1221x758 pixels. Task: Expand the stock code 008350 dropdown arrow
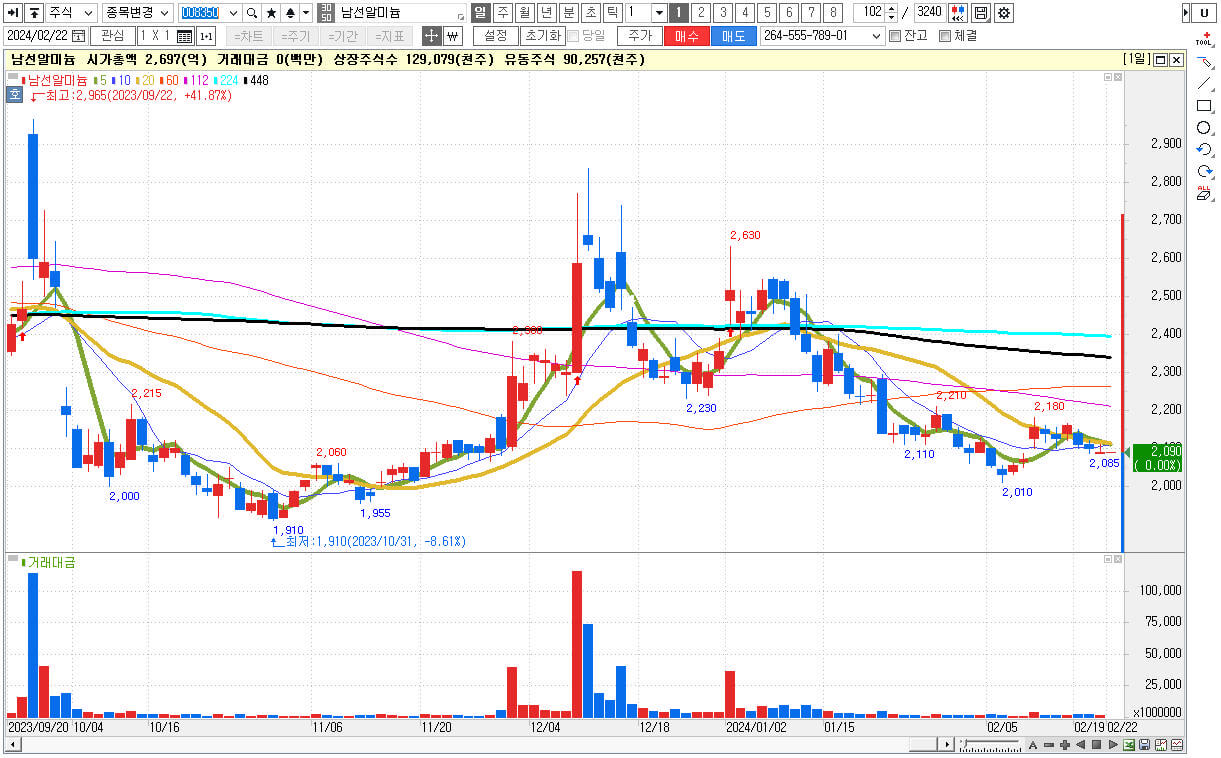(x=233, y=13)
